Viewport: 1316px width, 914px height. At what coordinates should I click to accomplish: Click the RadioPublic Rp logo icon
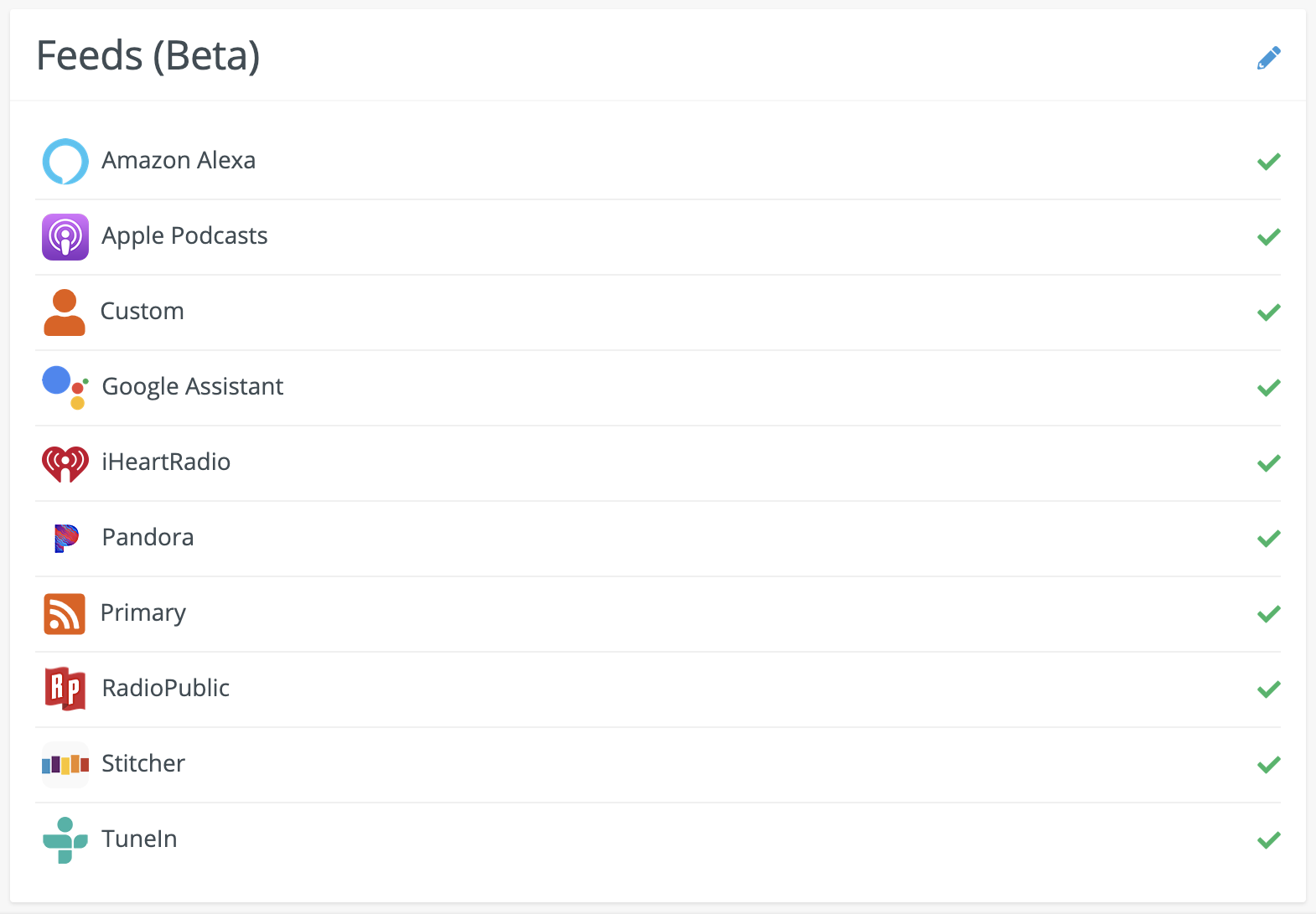tap(65, 689)
